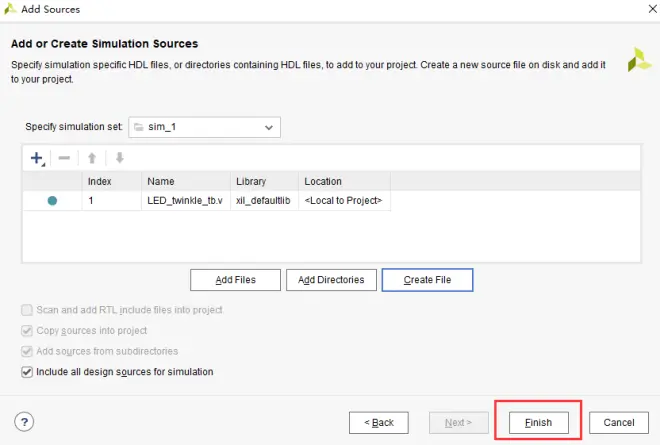Click the move-down arrow icon

120,158
